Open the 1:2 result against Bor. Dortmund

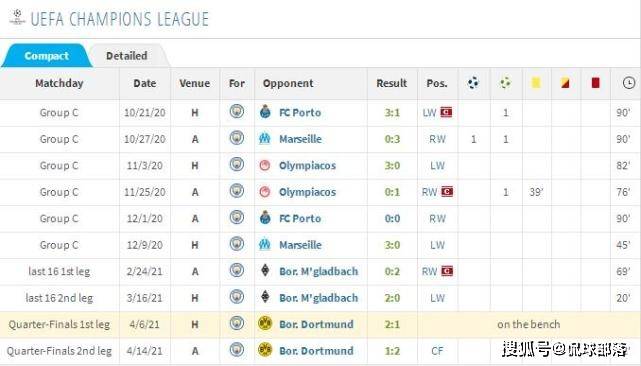[x=392, y=351]
